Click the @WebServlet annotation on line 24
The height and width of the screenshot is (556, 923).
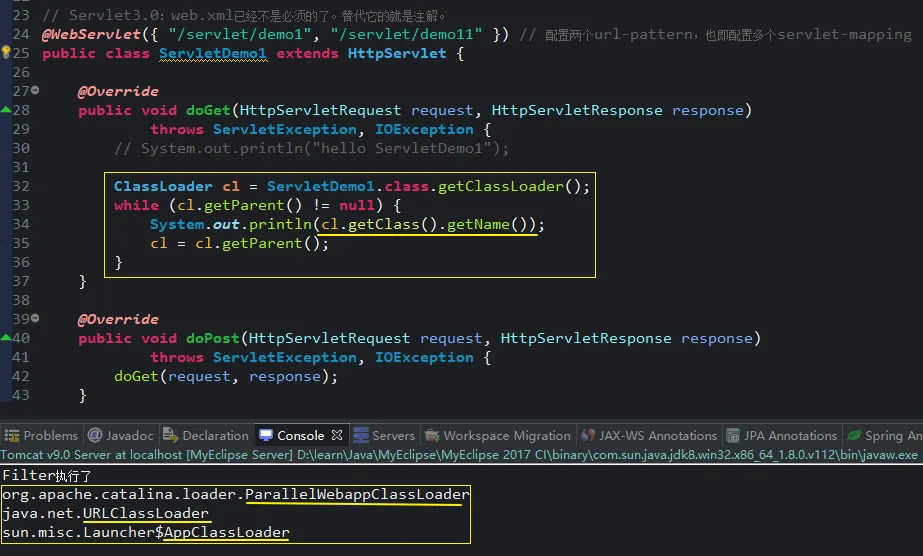[91, 34]
